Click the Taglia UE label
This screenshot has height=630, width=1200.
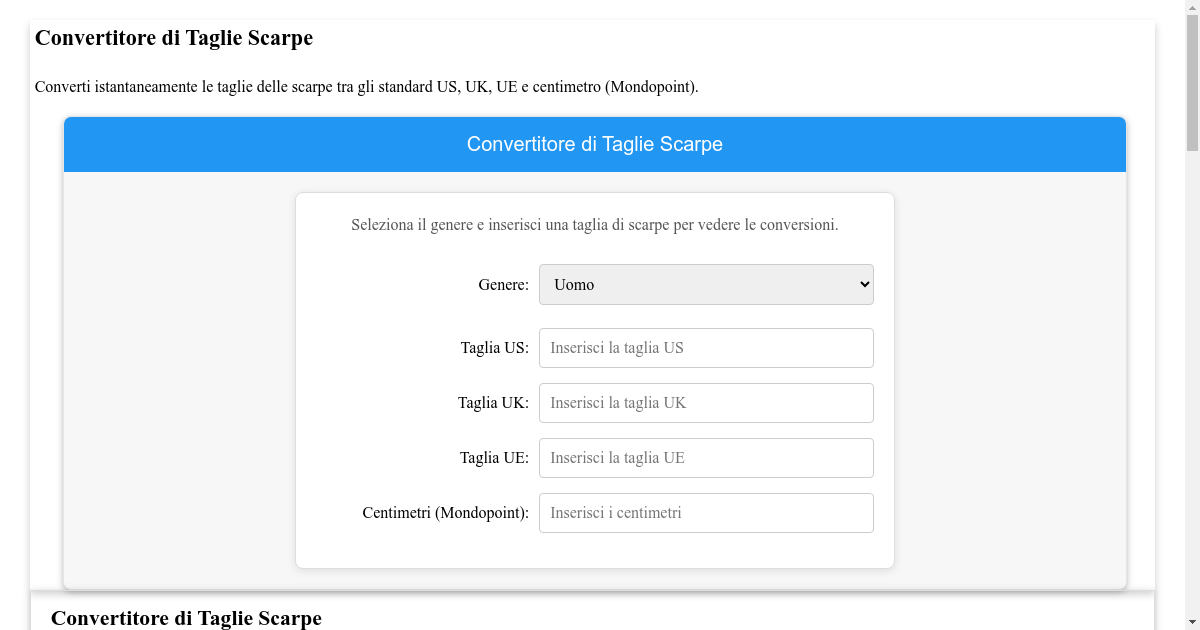click(x=493, y=457)
